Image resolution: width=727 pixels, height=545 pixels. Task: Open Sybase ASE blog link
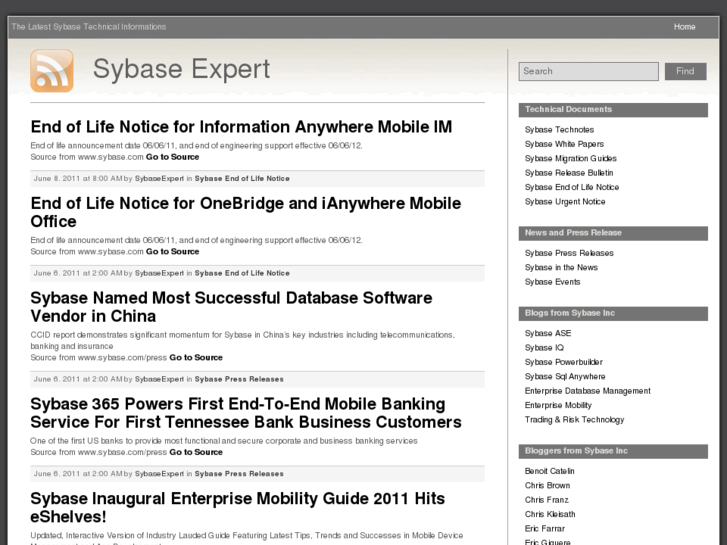point(548,333)
